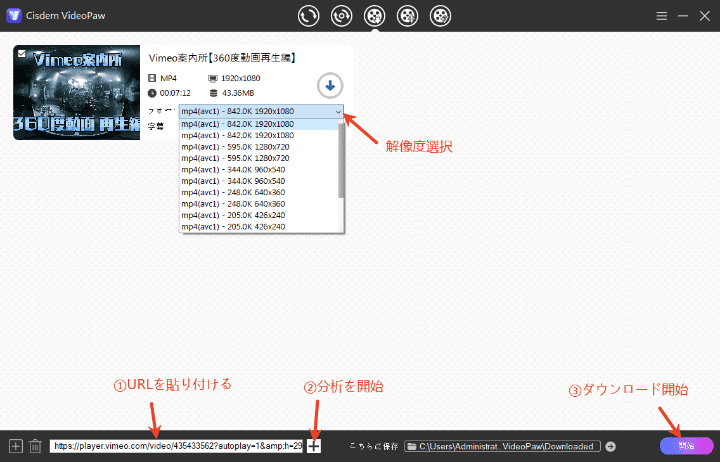Click the Vimeo URL input field
This screenshot has width=720, height=462.
tap(176, 446)
